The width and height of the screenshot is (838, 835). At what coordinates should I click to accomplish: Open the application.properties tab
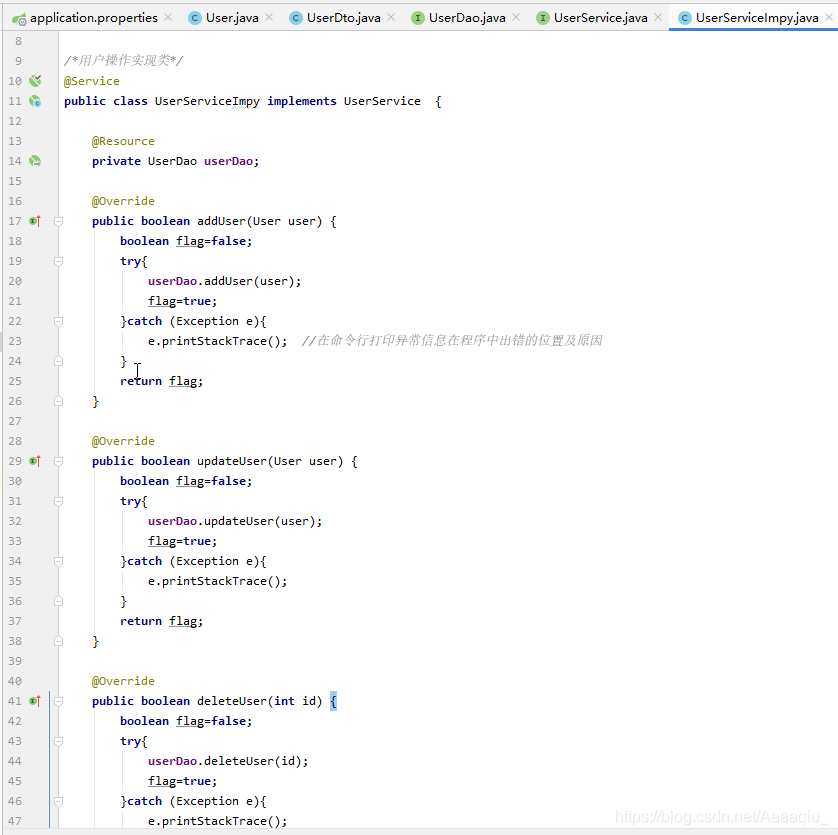[93, 18]
